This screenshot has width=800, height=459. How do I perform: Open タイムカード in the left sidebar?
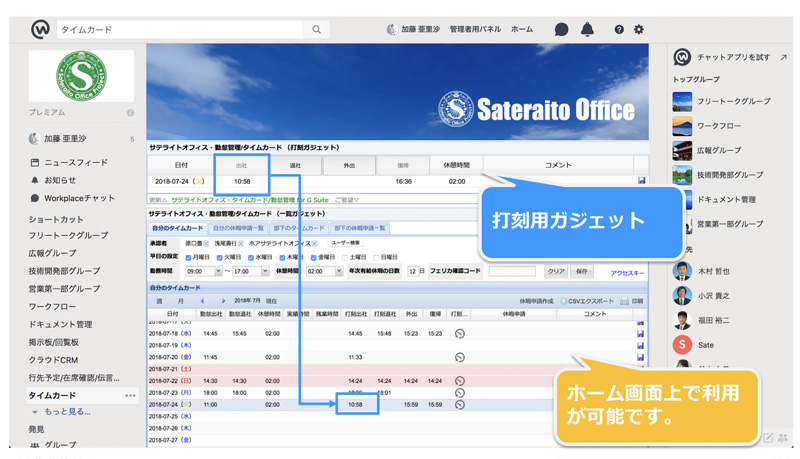(x=52, y=395)
